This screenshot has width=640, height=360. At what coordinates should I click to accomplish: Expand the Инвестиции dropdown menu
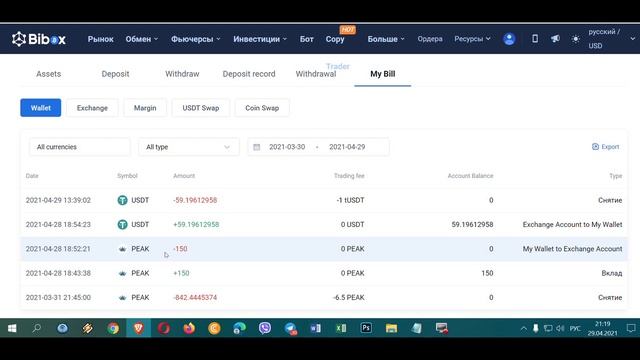[260, 39]
